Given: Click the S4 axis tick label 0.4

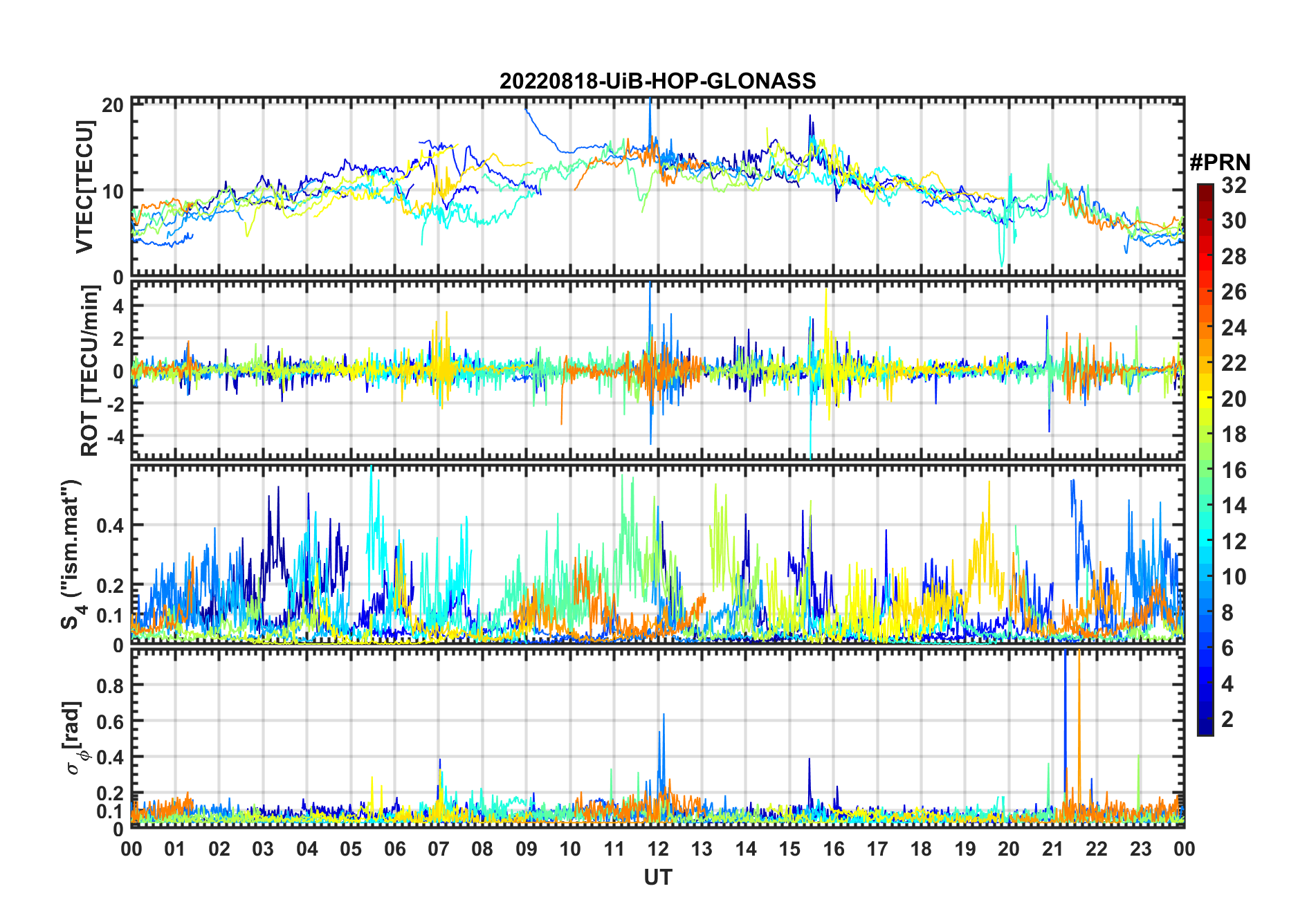Looking at the screenshot, I should (111, 526).
